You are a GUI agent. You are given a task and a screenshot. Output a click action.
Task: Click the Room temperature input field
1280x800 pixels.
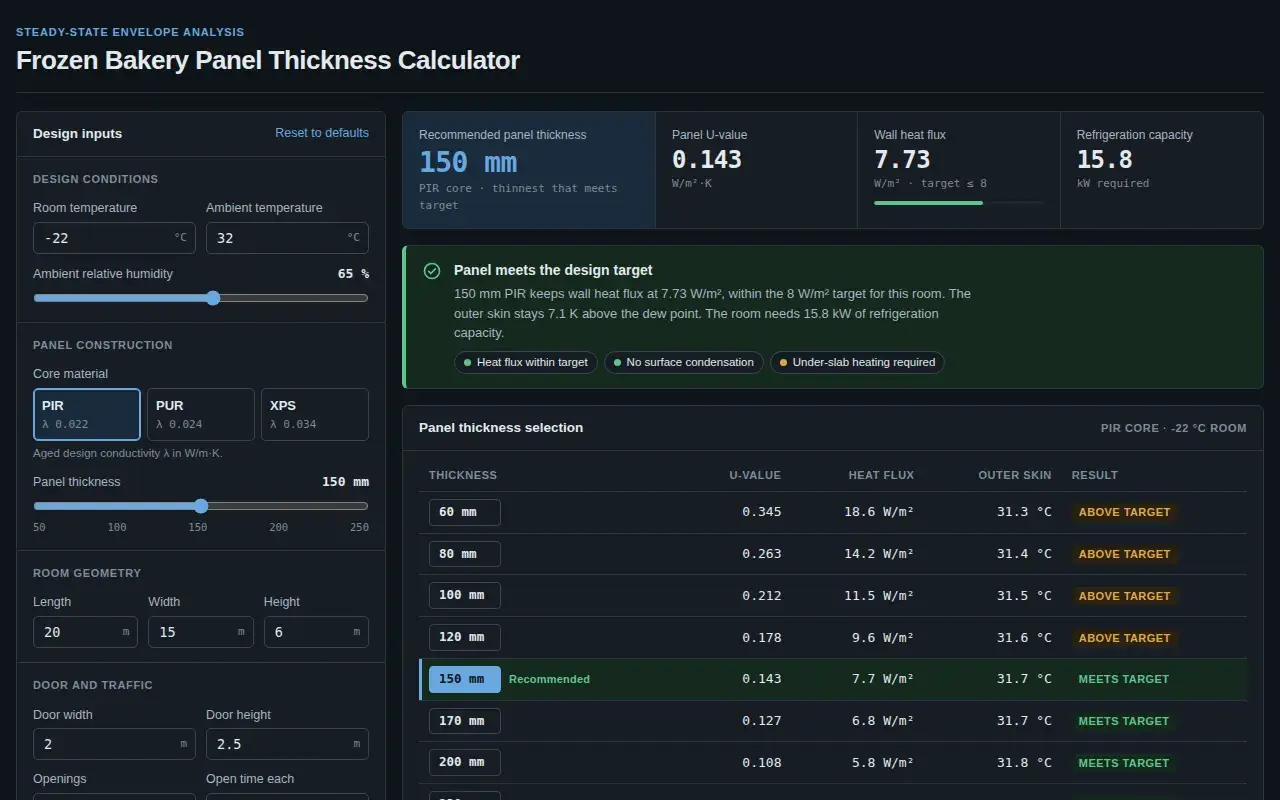[114, 238]
